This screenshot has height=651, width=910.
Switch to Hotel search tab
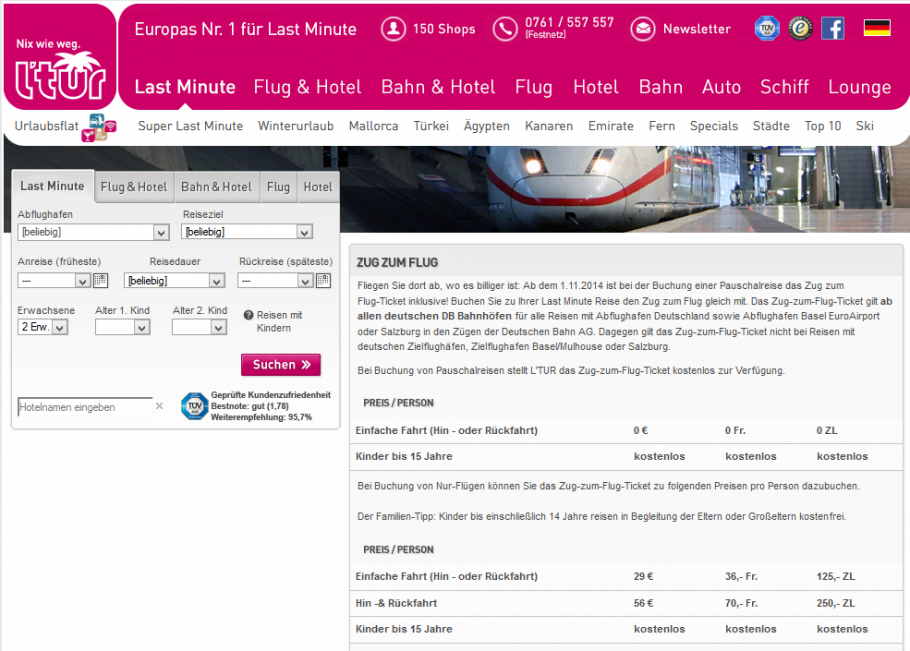318,187
